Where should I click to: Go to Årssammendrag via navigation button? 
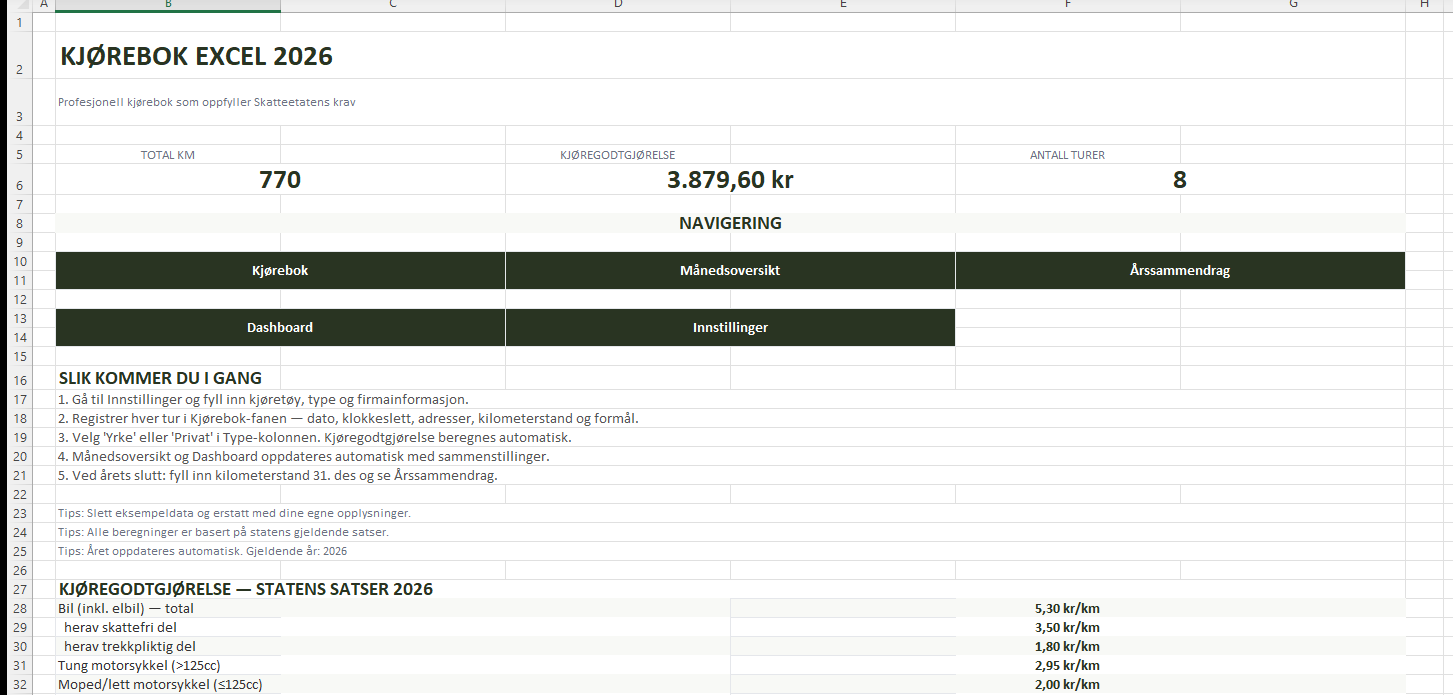pos(1180,270)
